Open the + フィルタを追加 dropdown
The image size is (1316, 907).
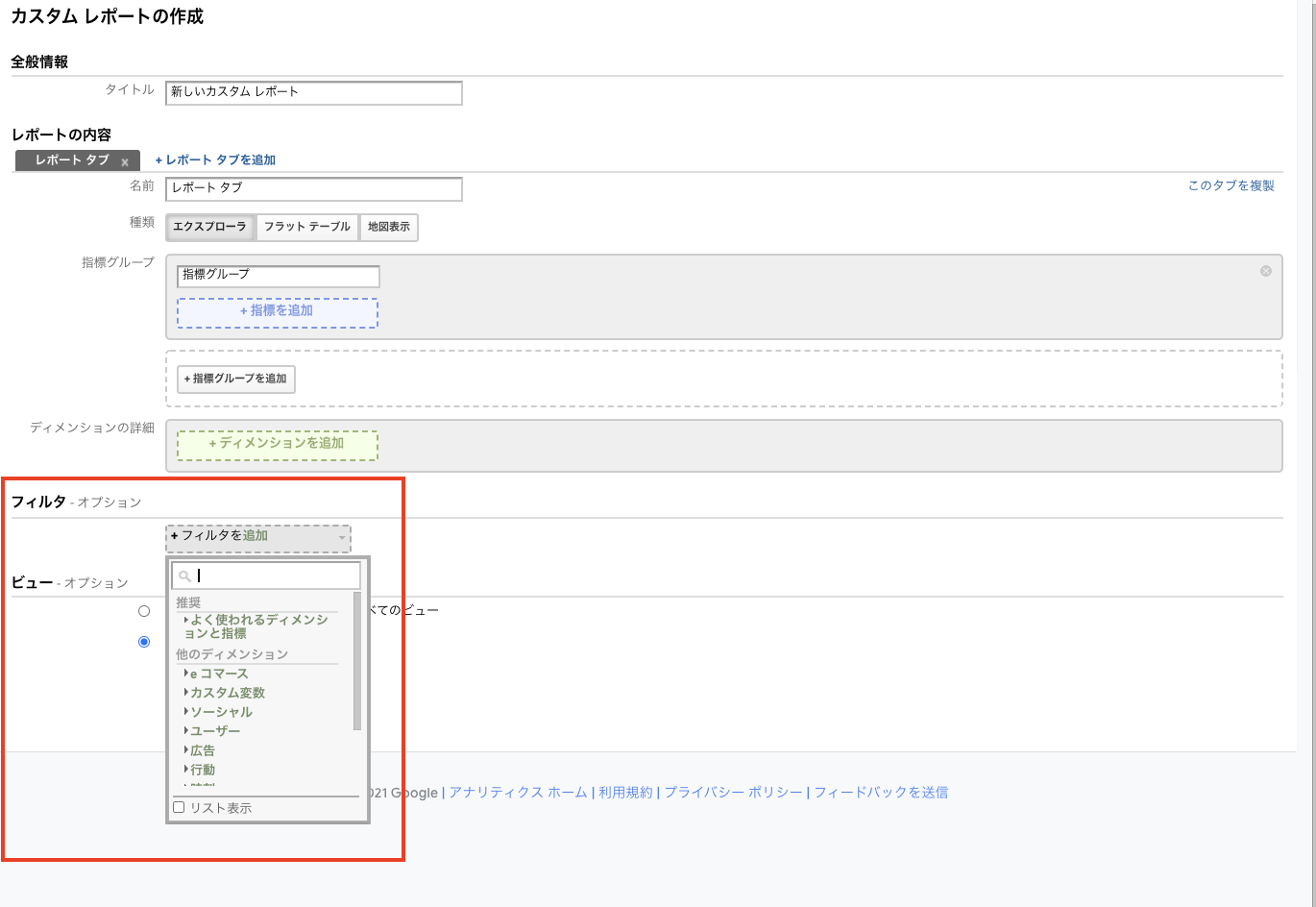(257, 536)
